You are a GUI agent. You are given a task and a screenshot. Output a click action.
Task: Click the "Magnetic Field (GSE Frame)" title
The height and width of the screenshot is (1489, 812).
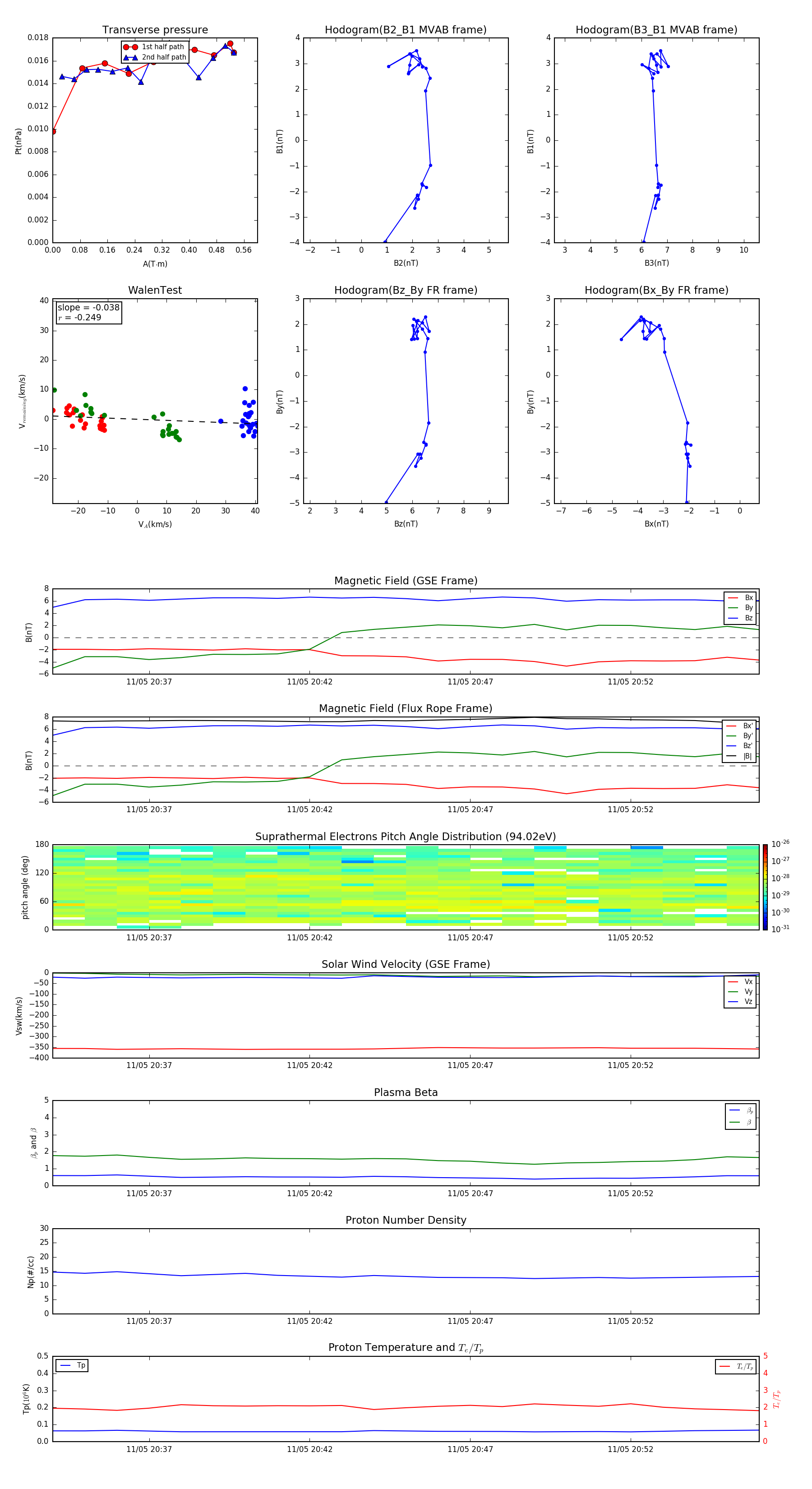coord(406,581)
